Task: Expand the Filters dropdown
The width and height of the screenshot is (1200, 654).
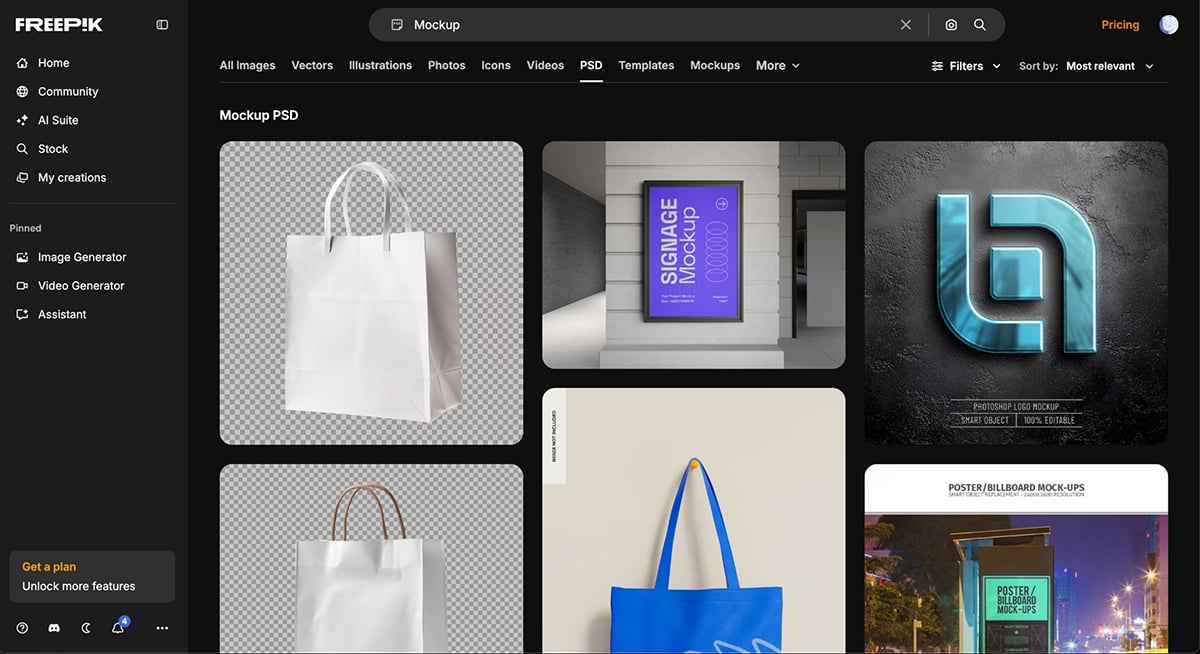Action: click(x=965, y=66)
